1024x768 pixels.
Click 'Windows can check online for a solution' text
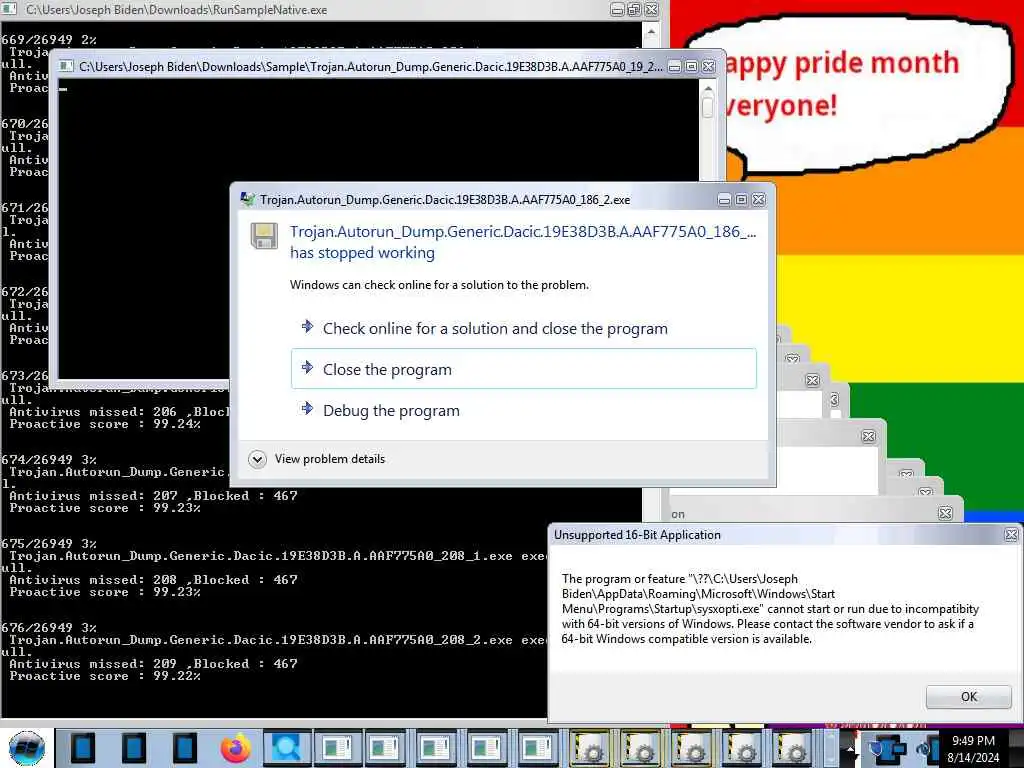click(439, 285)
